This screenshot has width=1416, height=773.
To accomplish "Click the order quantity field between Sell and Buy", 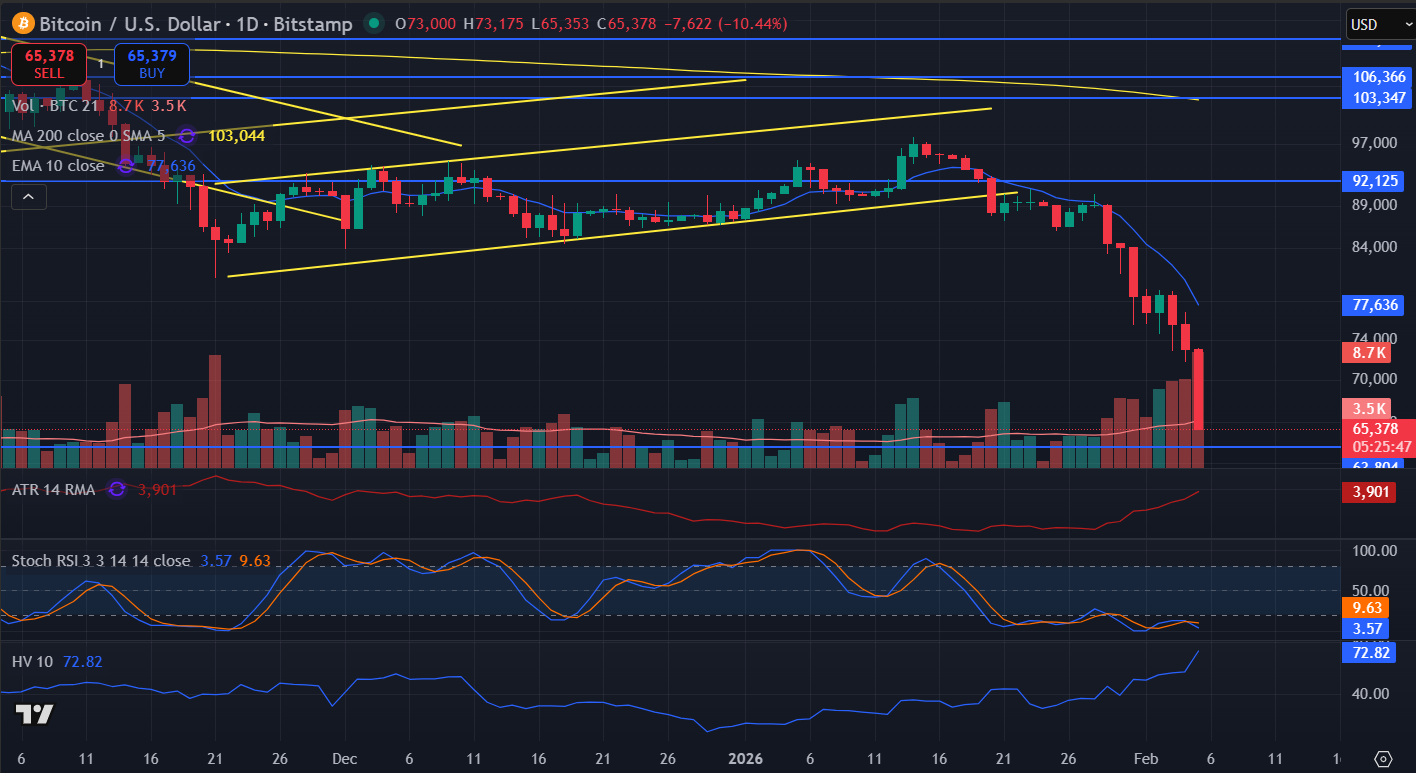I will click(x=100, y=64).
